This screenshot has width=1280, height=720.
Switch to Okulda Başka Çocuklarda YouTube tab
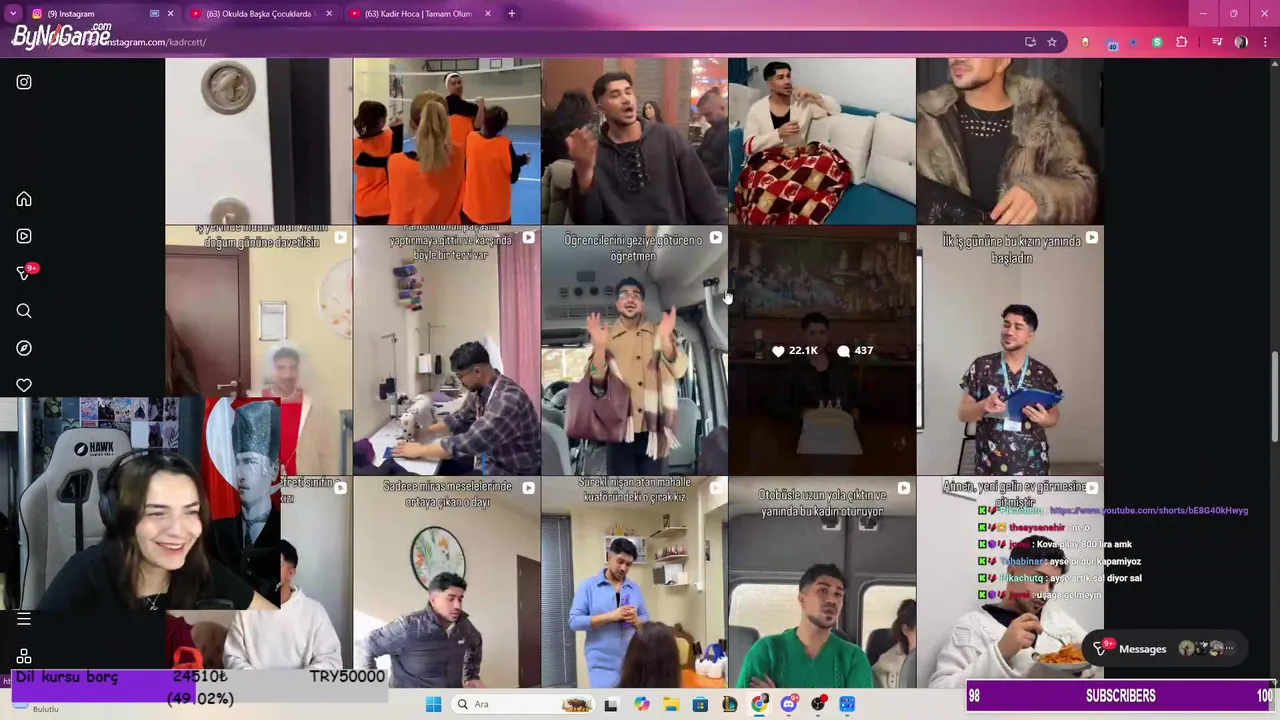pyautogui.click(x=260, y=14)
